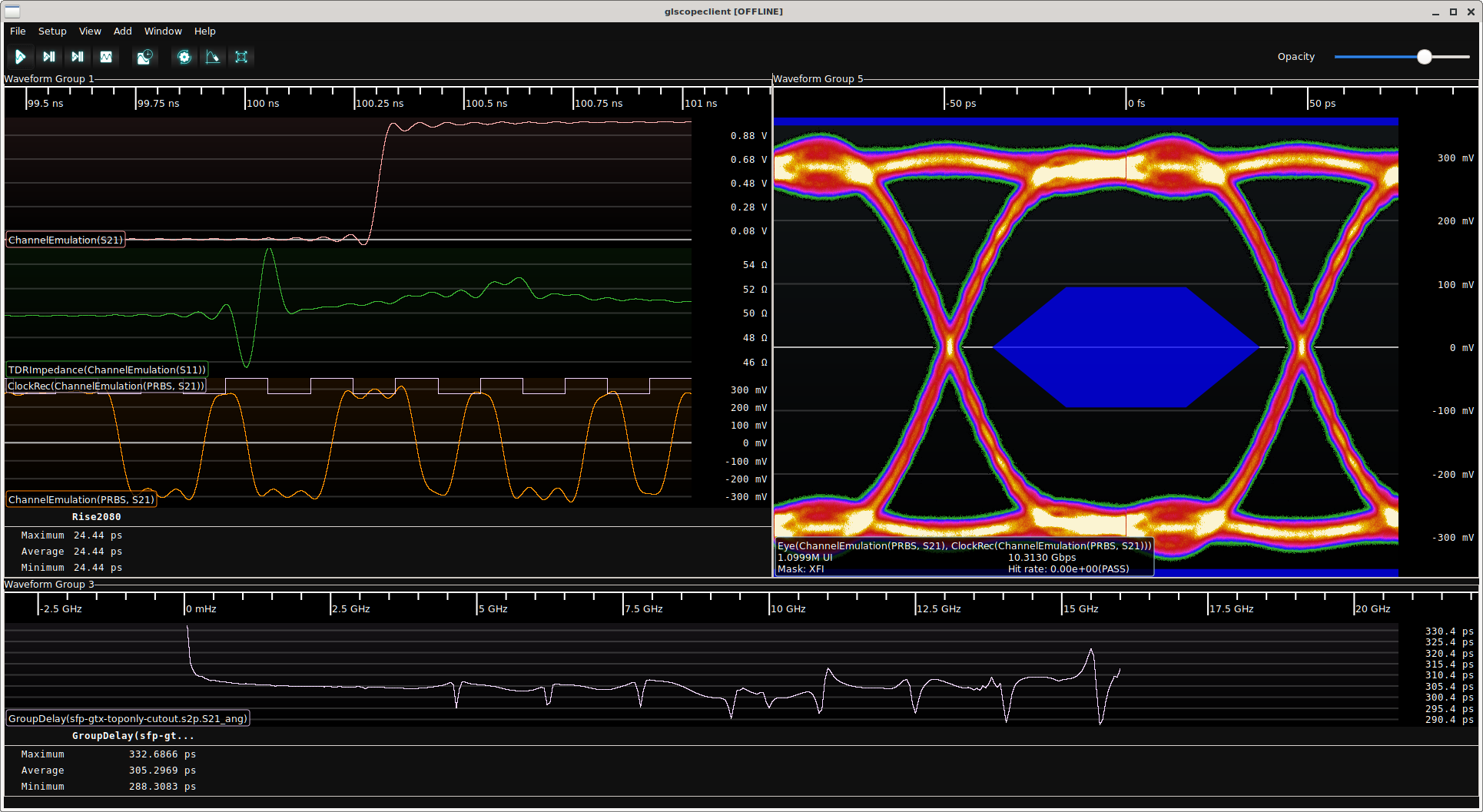
Task: Click the 0 fs marker on eye timeline
Action: tap(1136, 104)
